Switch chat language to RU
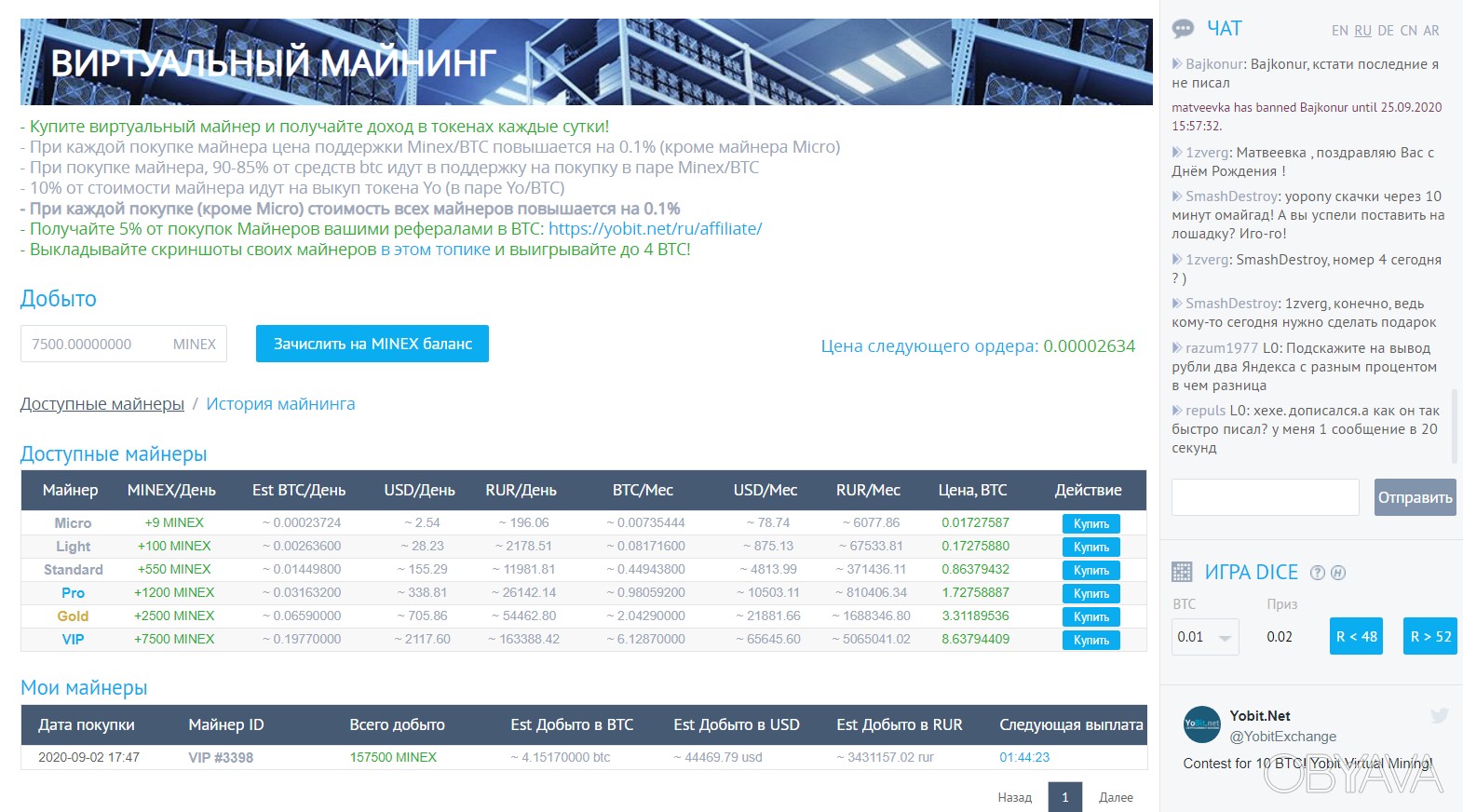This screenshot has height=812, width=1463. (1362, 31)
